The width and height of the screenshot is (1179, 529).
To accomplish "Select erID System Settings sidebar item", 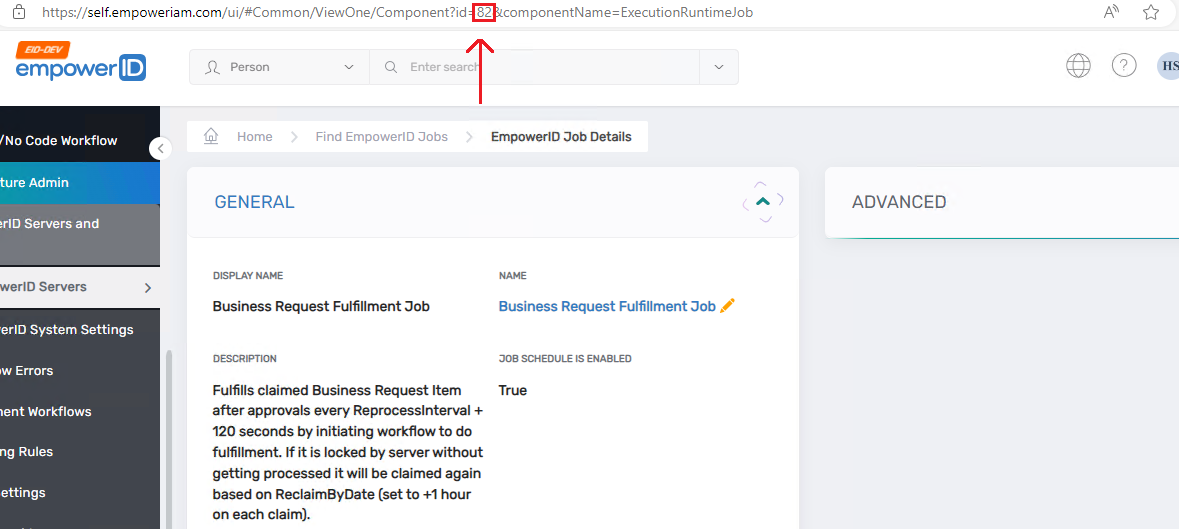I will pyautogui.click(x=80, y=330).
